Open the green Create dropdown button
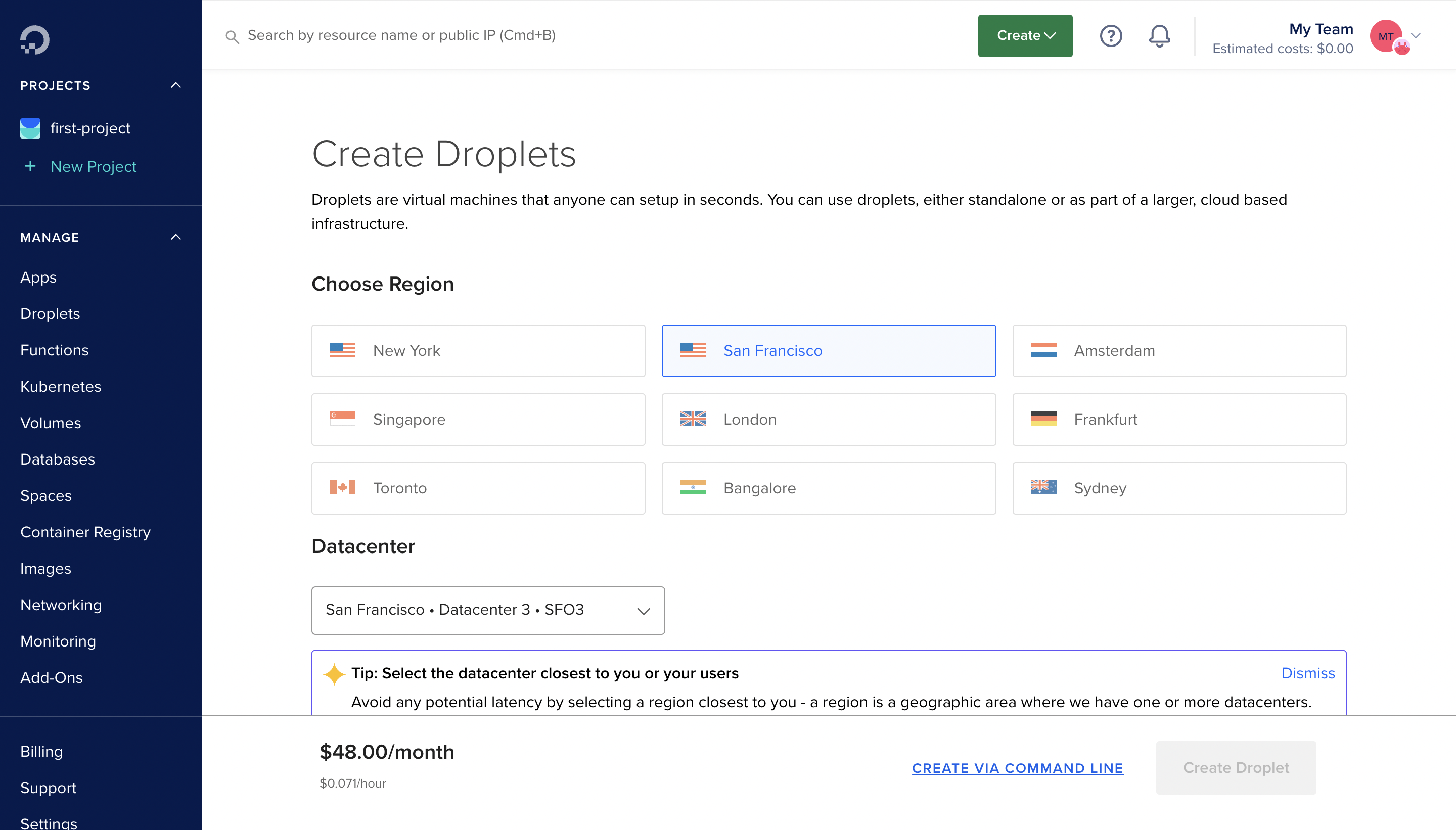The height and width of the screenshot is (830, 1456). point(1024,36)
